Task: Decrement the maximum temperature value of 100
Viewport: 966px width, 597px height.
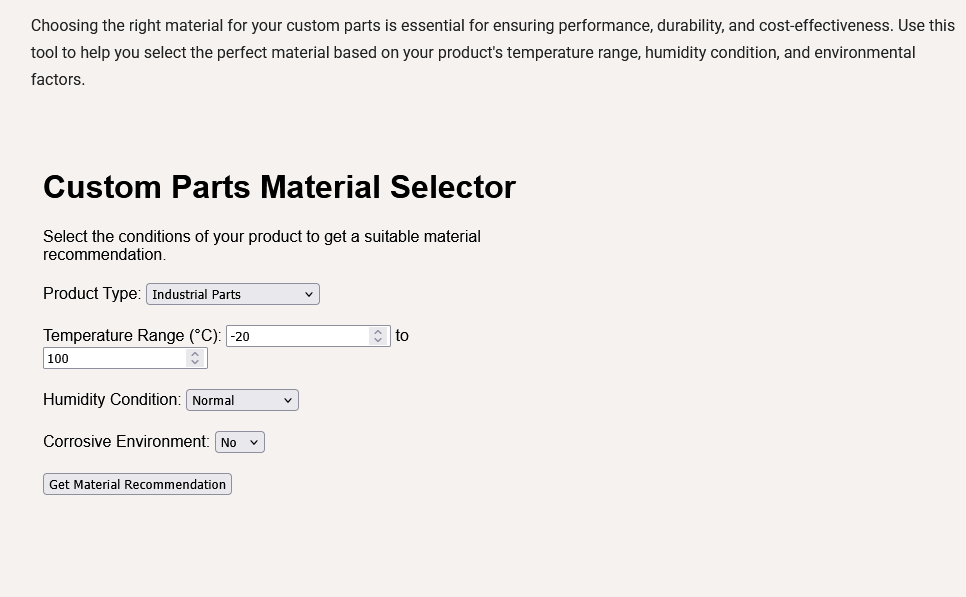Action: 195,362
